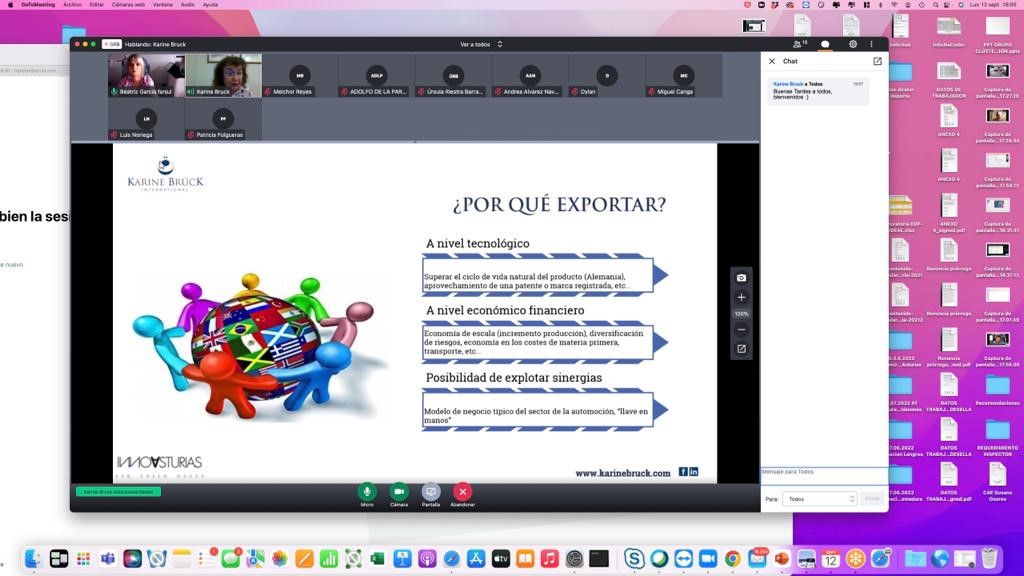Image resolution: width=1024 pixels, height=576 pixels.
Task: Take a screenshot of the shared screen
Action: tap(741, 277)
